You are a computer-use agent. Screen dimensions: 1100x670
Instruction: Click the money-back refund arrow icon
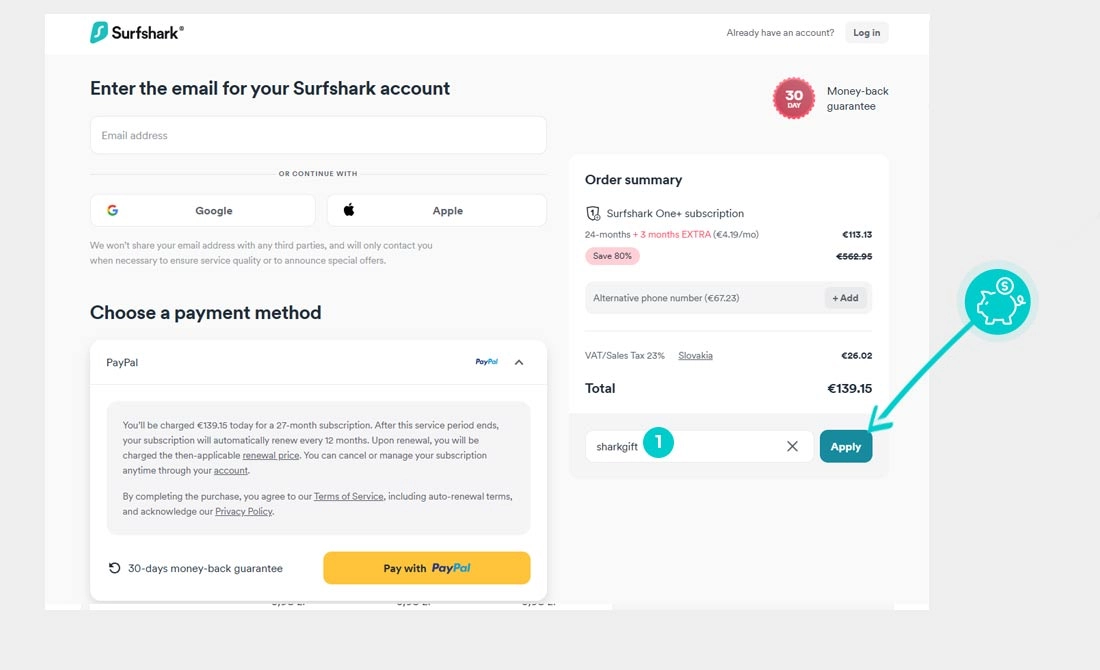click(x=115, y=568)
